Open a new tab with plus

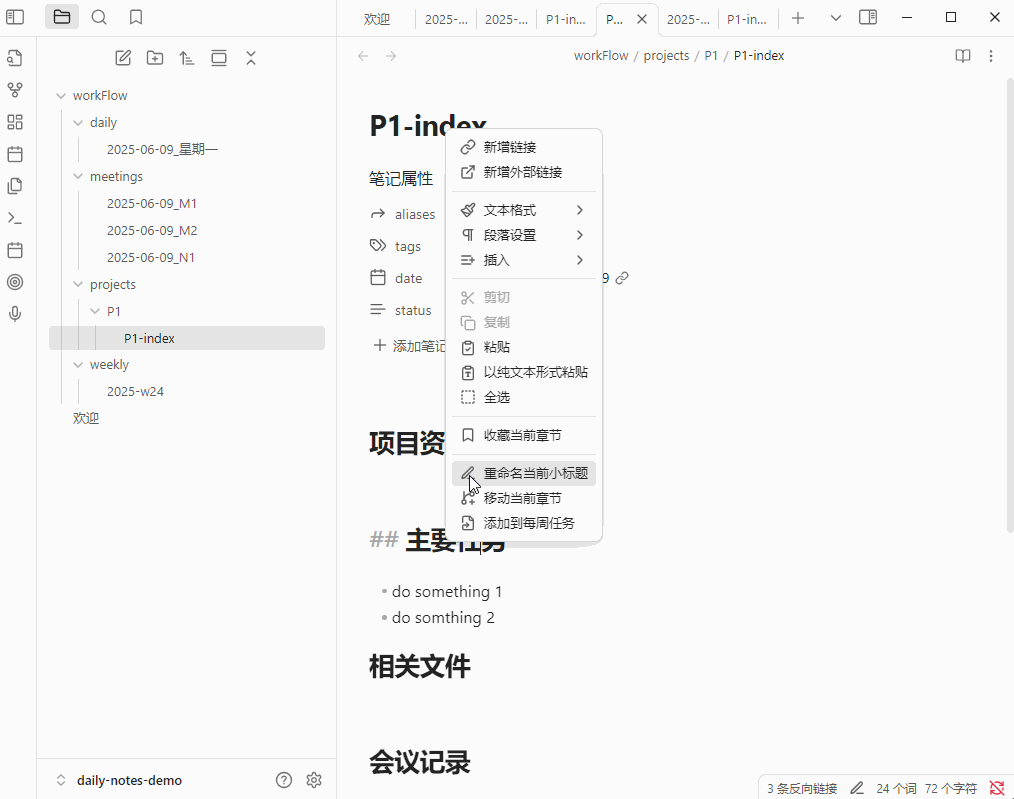(798, 18)
